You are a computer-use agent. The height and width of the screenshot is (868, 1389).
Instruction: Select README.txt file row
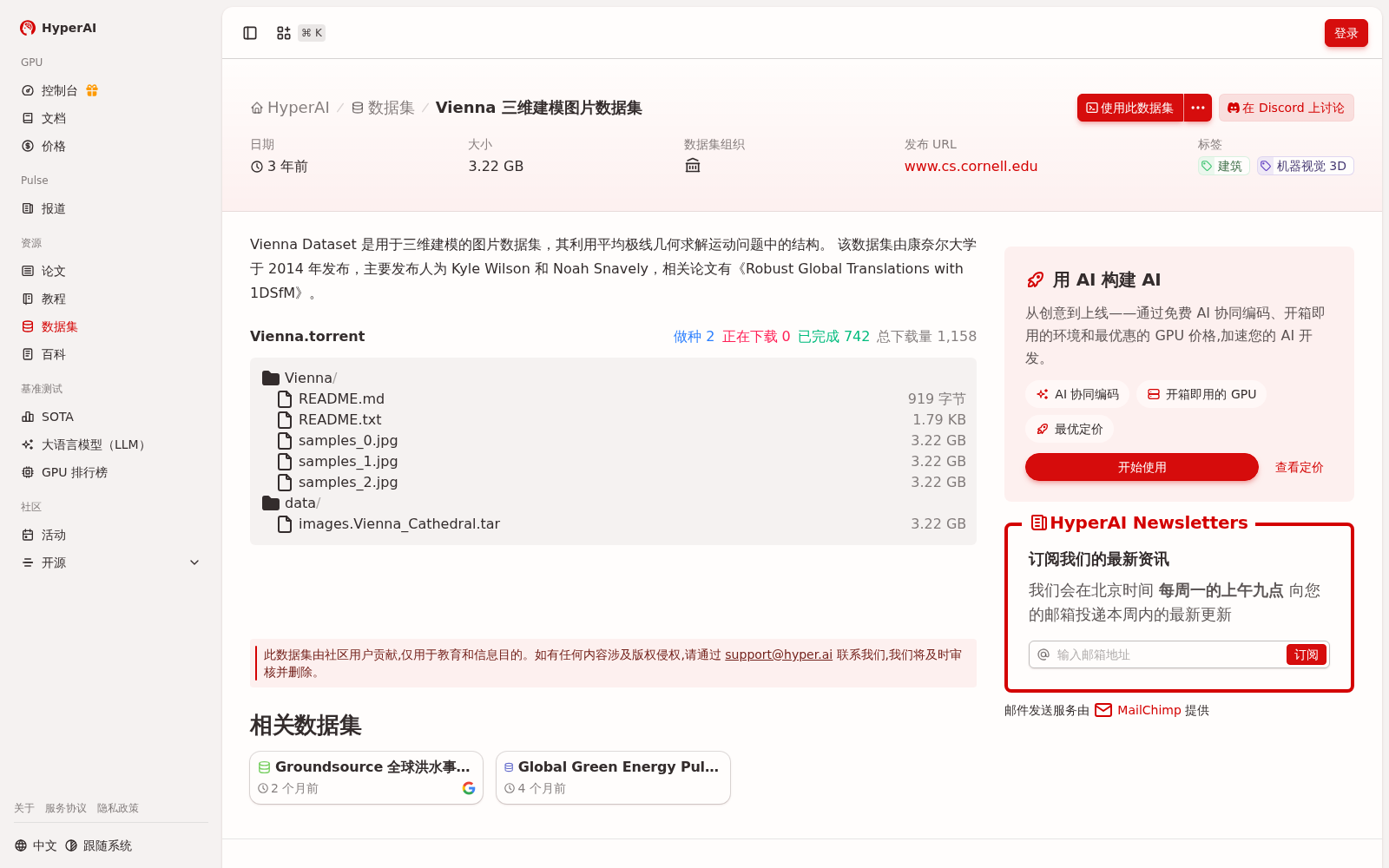[x=613, y=420]
